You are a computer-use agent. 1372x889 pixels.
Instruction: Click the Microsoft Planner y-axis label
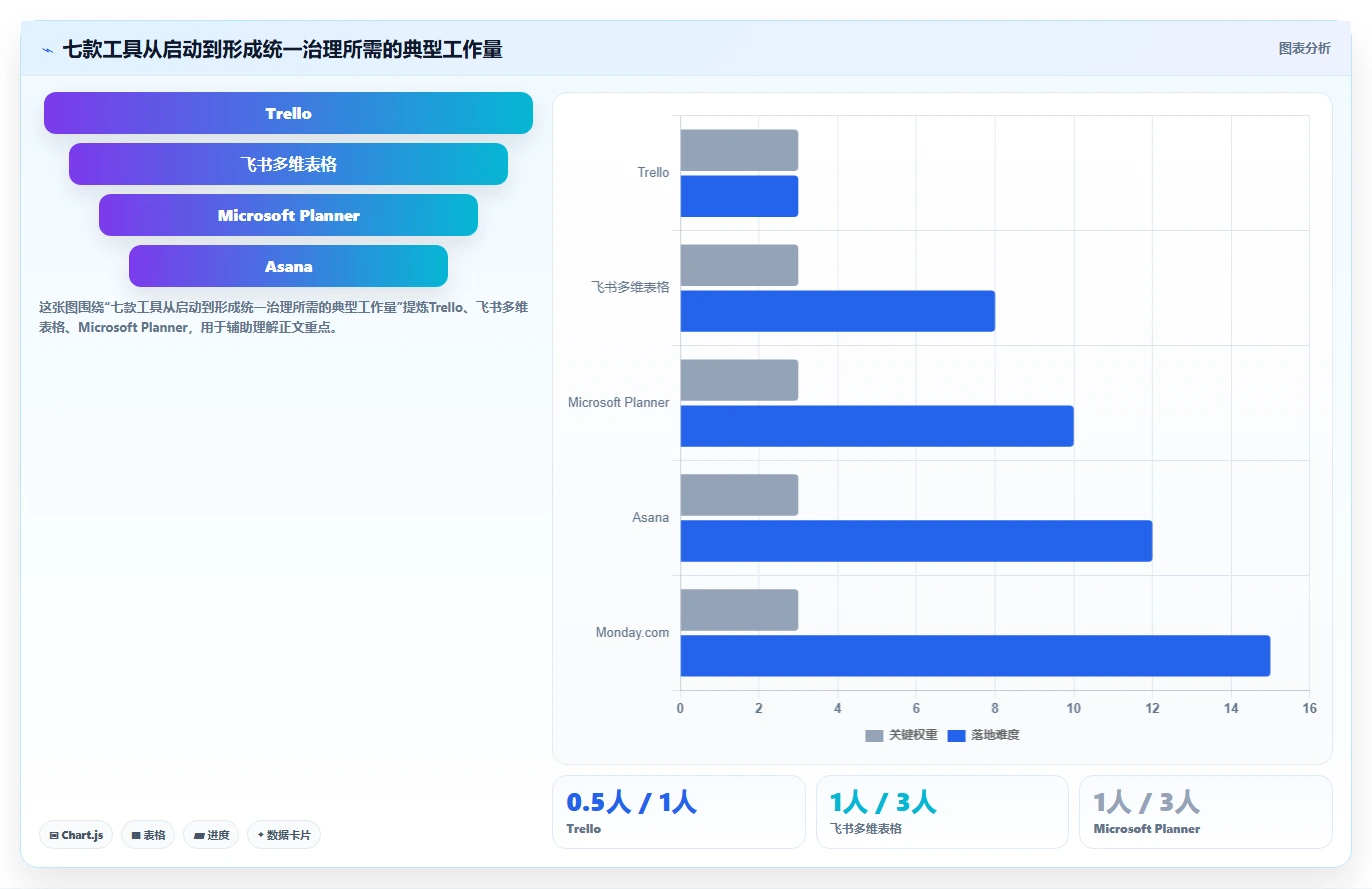click(x=618, y=403)
